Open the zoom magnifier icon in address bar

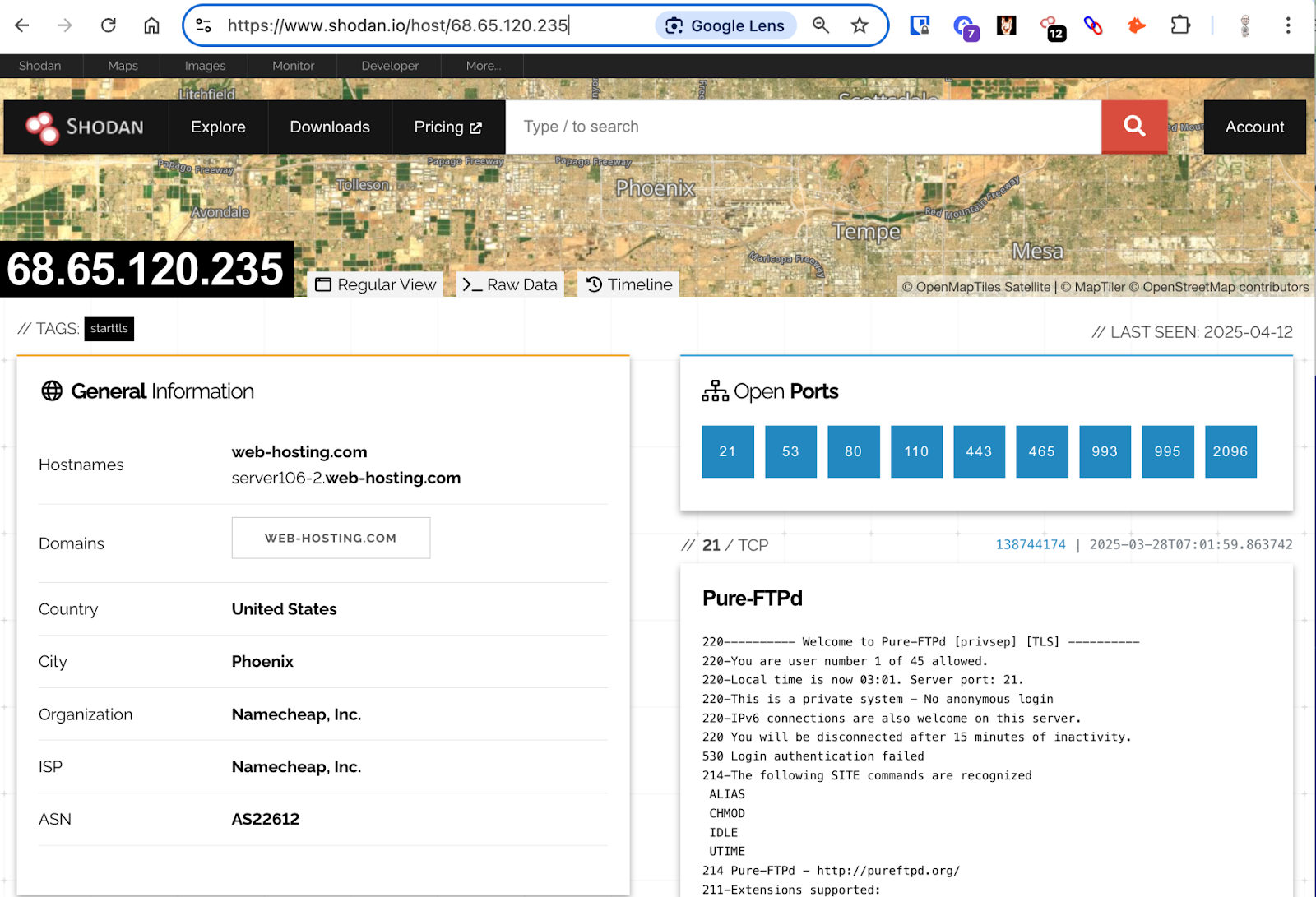tap(821, 25)
